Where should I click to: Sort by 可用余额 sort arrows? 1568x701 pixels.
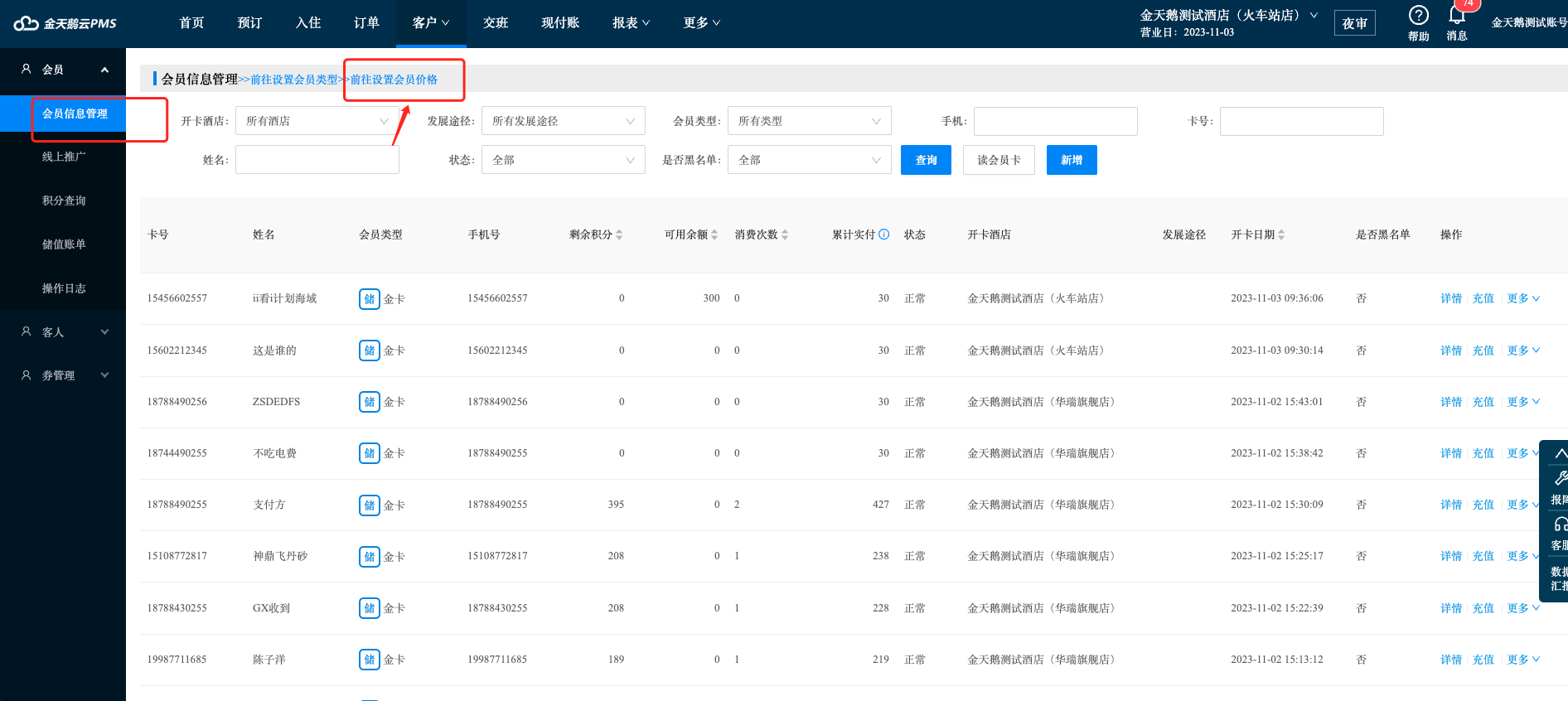[714, 234]
